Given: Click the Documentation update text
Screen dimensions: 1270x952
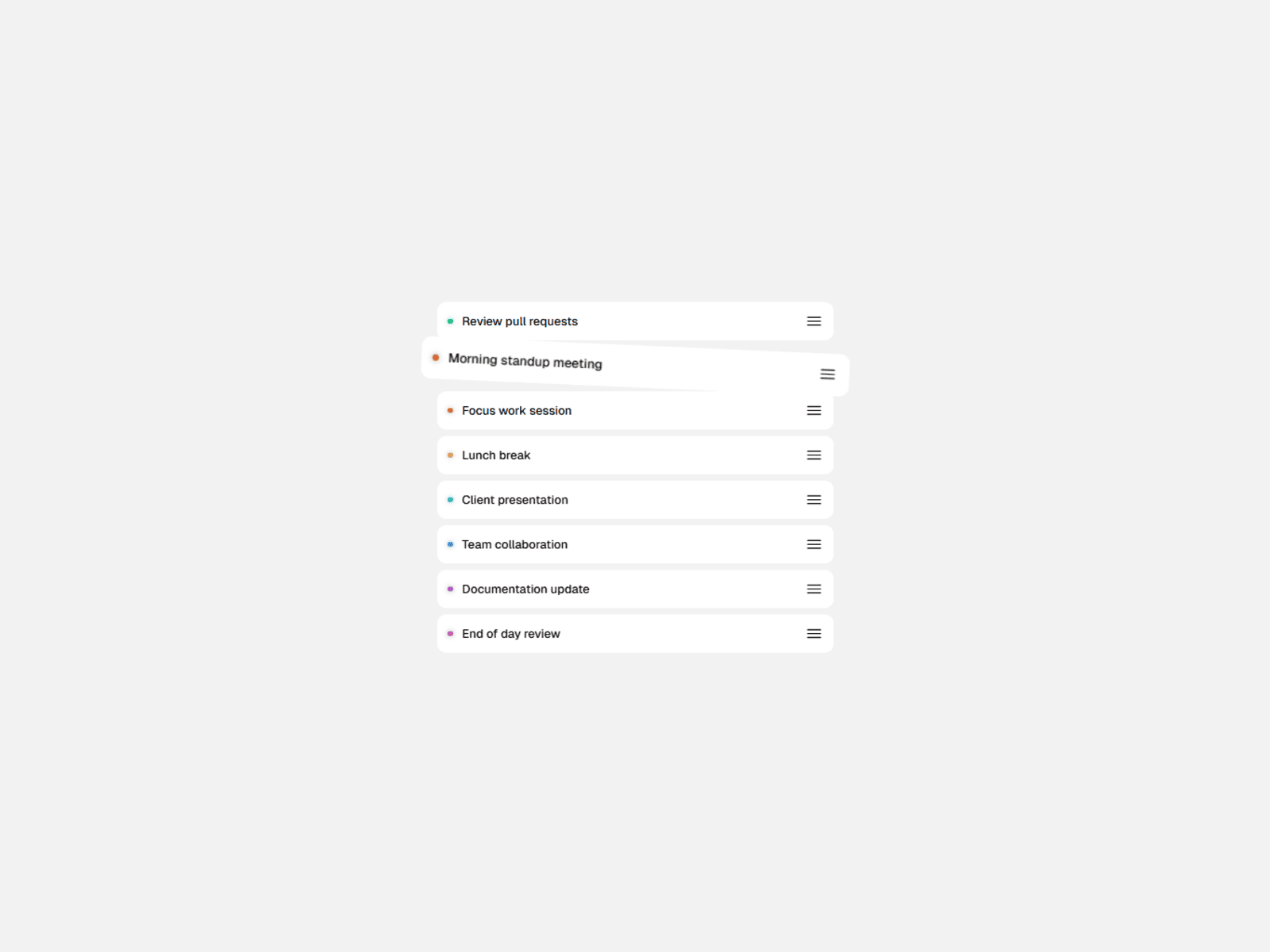Looking at the screenshot, I should (525, 589).
